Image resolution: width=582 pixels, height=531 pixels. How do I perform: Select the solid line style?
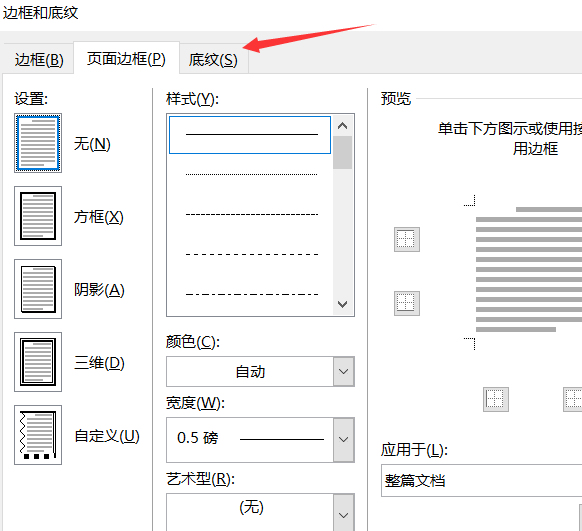point(250,135)
